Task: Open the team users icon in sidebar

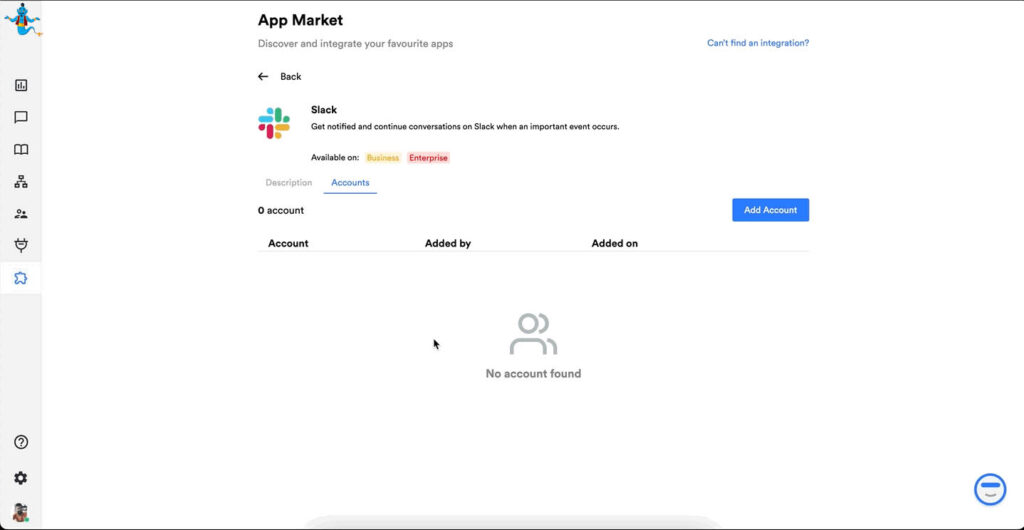Action: click(21, 214)
